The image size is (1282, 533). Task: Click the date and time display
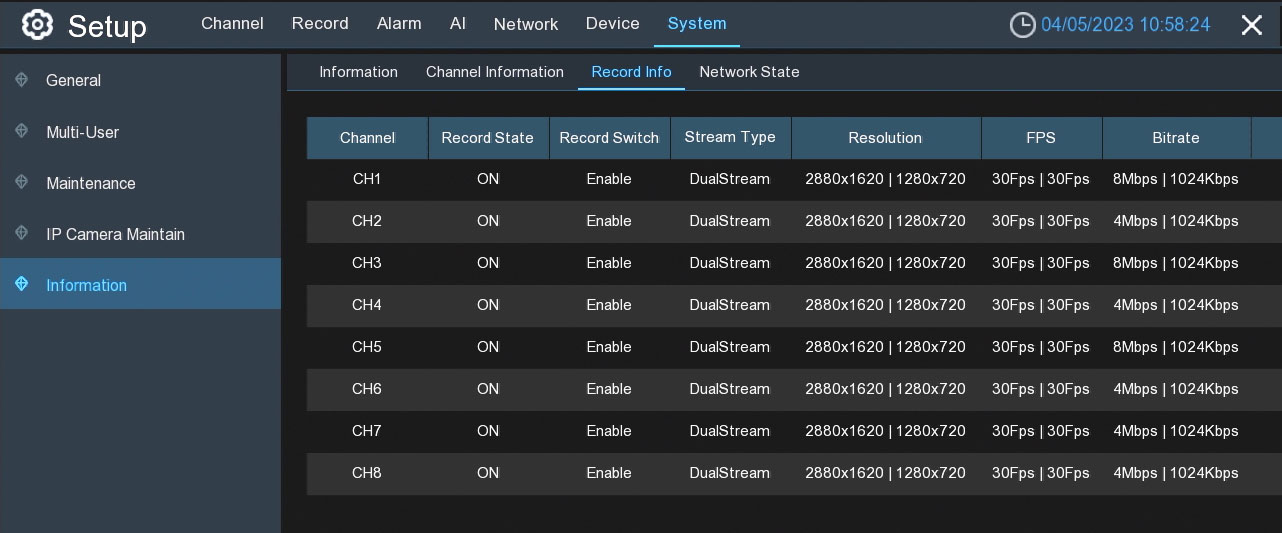point(1125,25)
